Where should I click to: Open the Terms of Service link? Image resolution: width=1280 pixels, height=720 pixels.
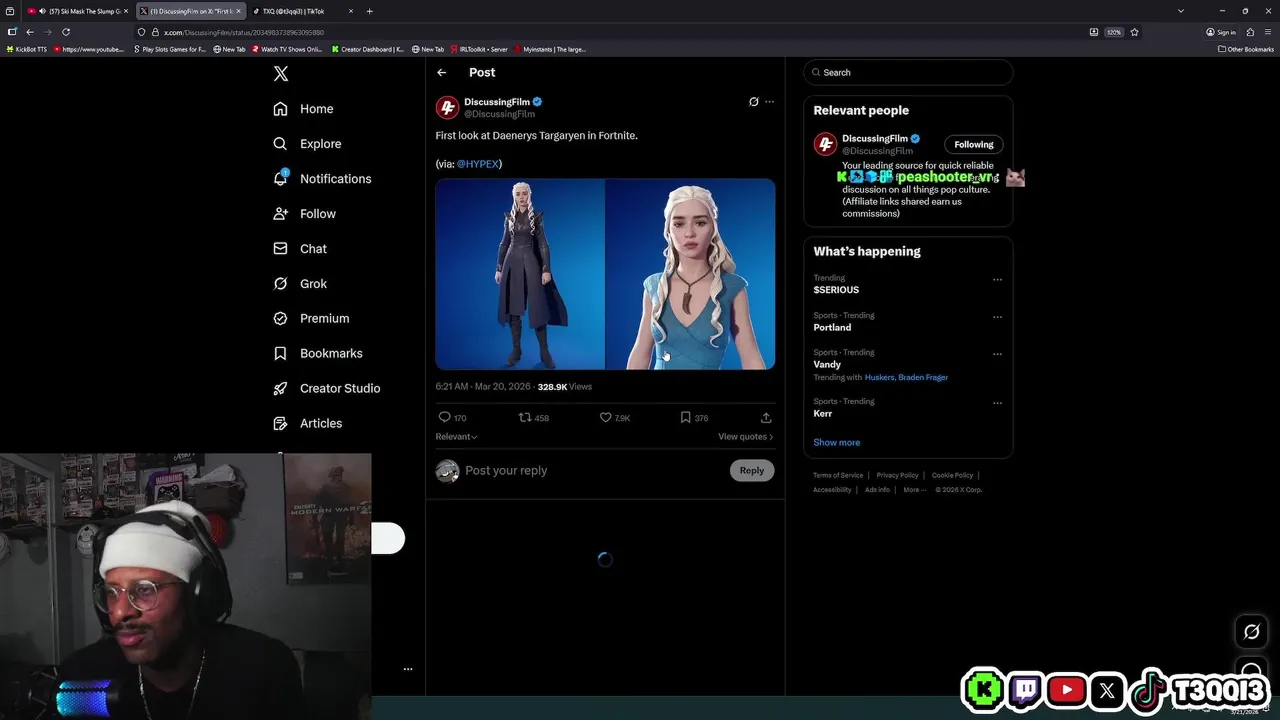tap(838, 476)
